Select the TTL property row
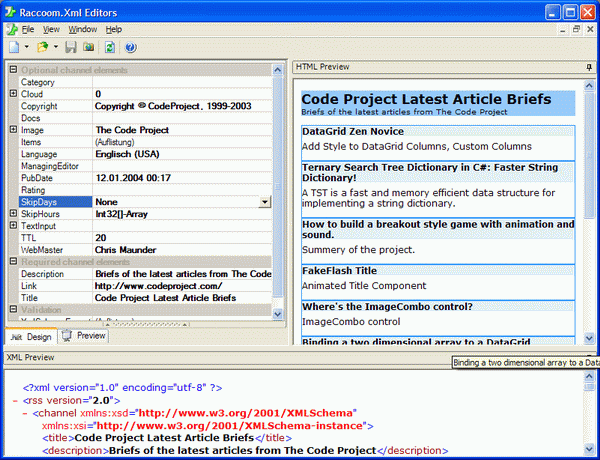Viewport: 600px width, 460px height. pyautogui.click(x=145, y=238)
